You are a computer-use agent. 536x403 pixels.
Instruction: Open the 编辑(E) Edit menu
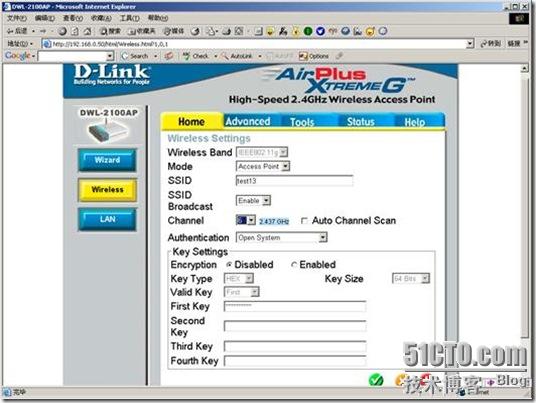(x=44, y=18)
